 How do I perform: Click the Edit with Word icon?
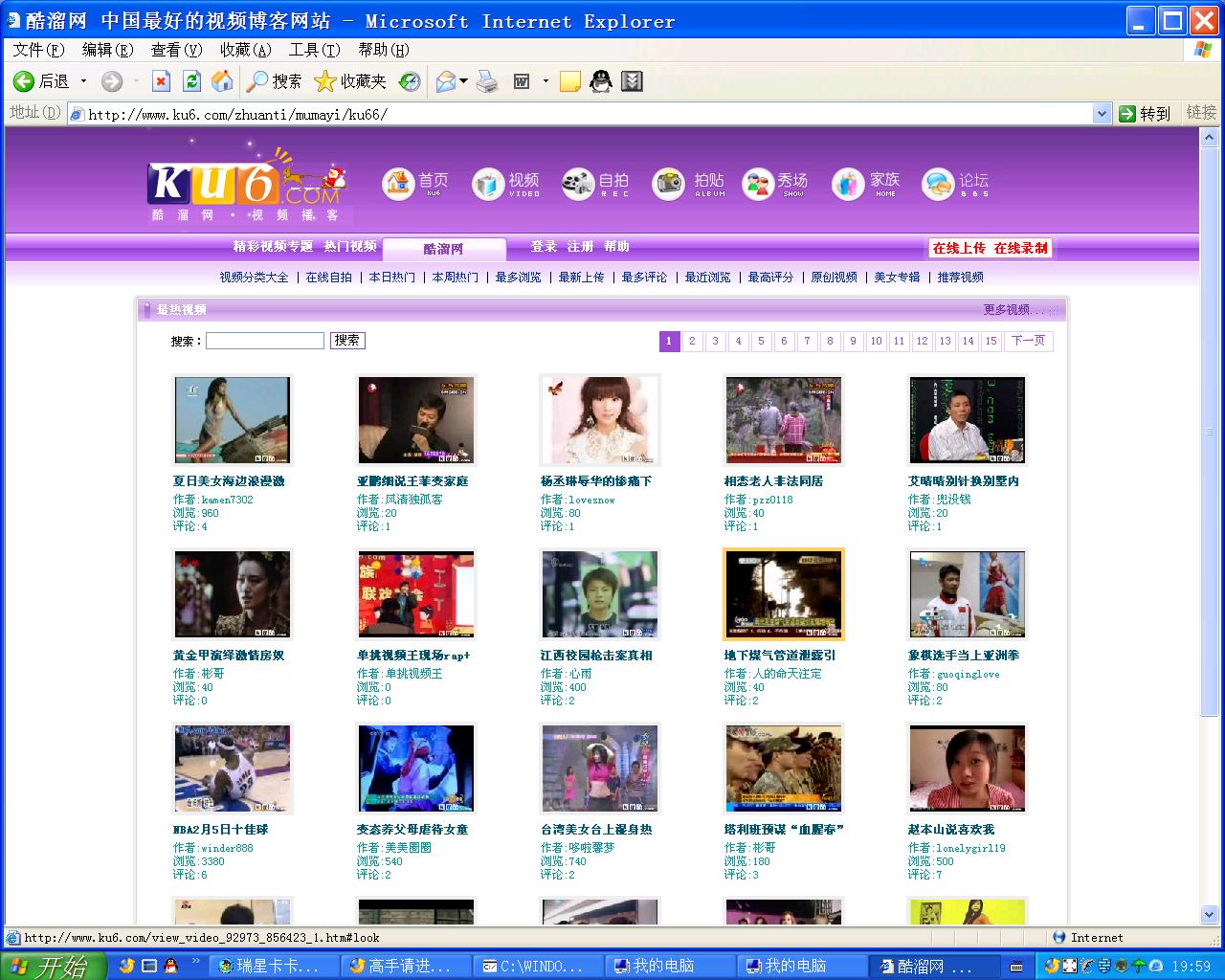[x=522, y=81]
